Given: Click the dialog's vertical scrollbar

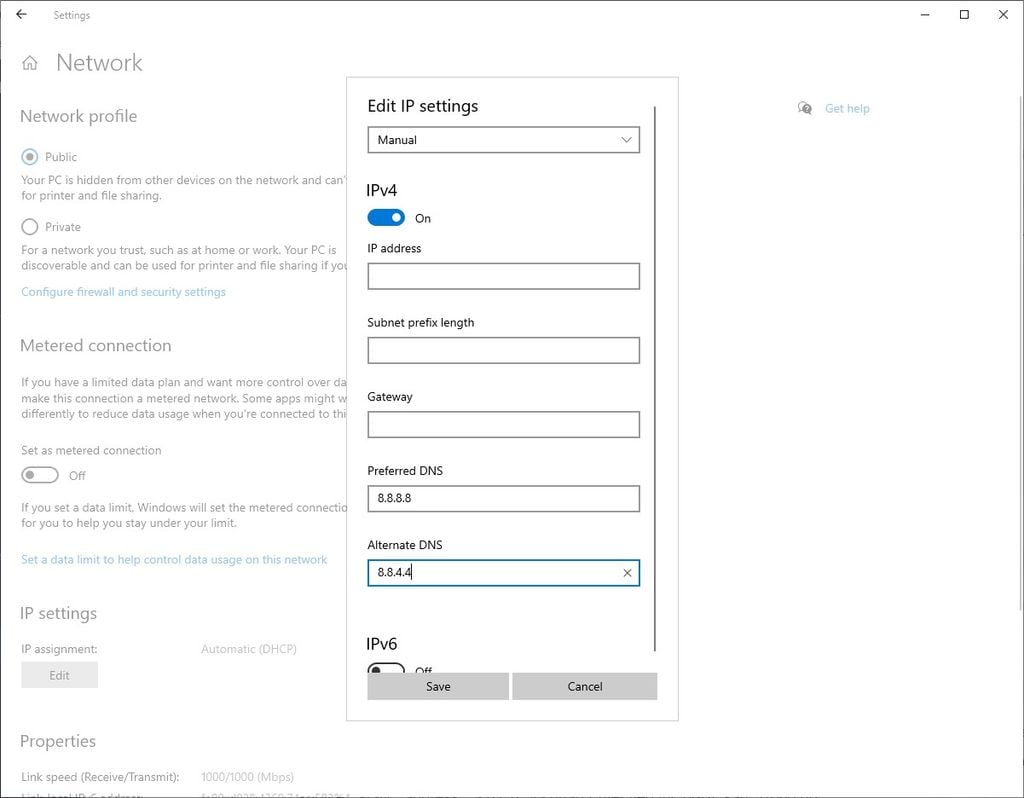Looking at the screenshot, I should click(654, 379).
